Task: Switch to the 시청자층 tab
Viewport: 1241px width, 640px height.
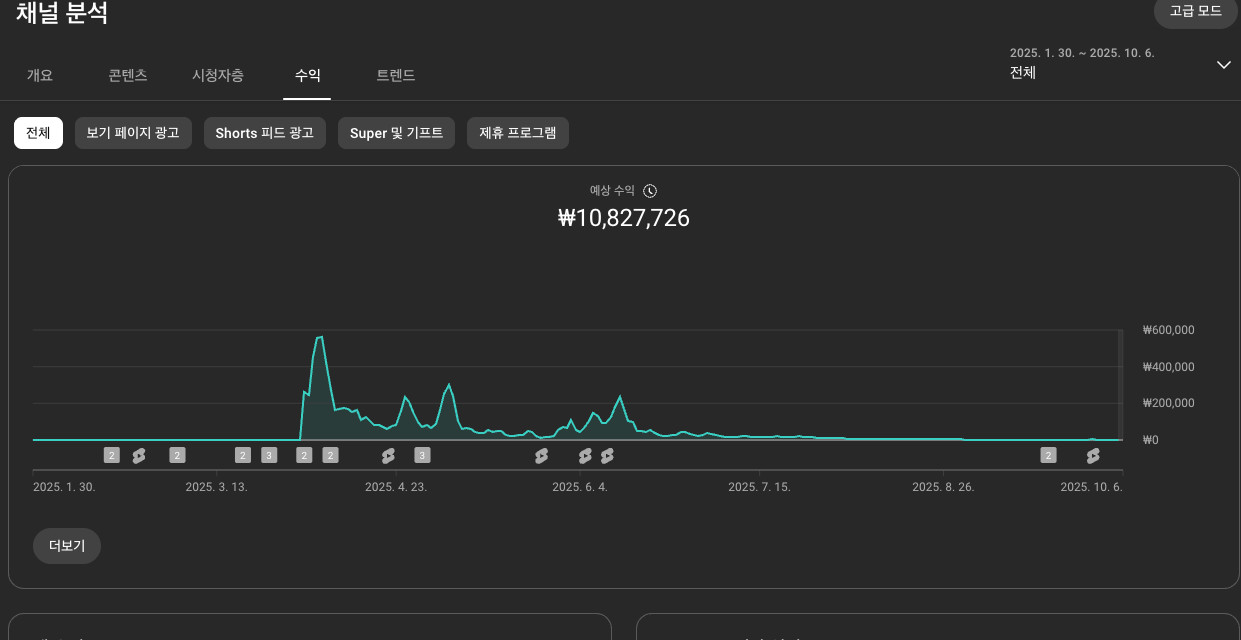Action: click(218, 75)
